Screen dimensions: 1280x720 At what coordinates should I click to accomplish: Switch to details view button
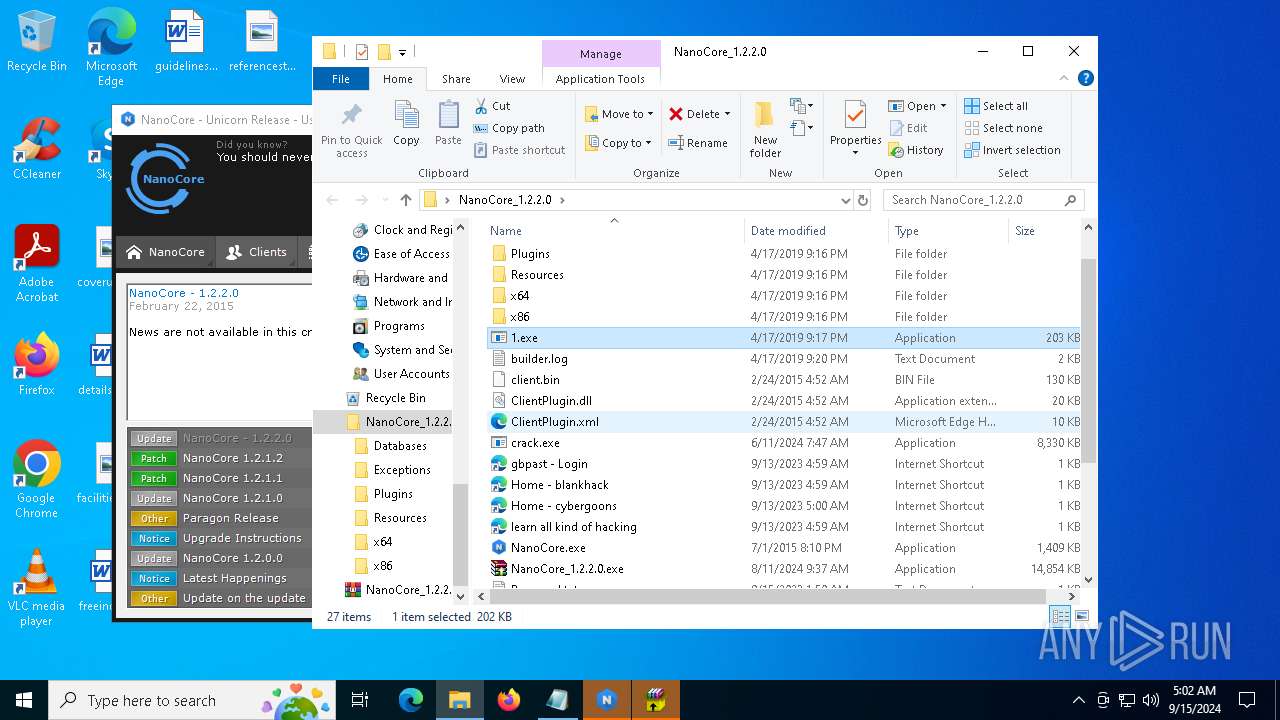click(1060, 617)
